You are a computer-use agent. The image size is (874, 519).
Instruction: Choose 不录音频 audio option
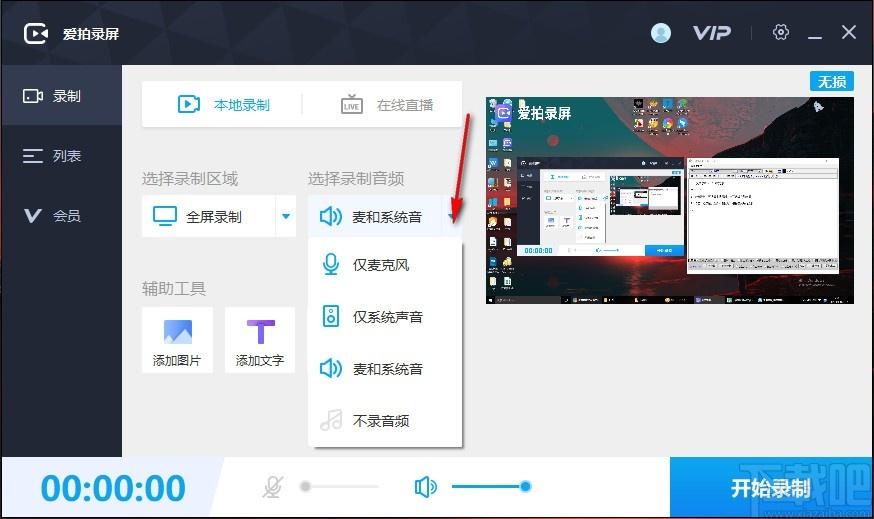coord(385,420)
